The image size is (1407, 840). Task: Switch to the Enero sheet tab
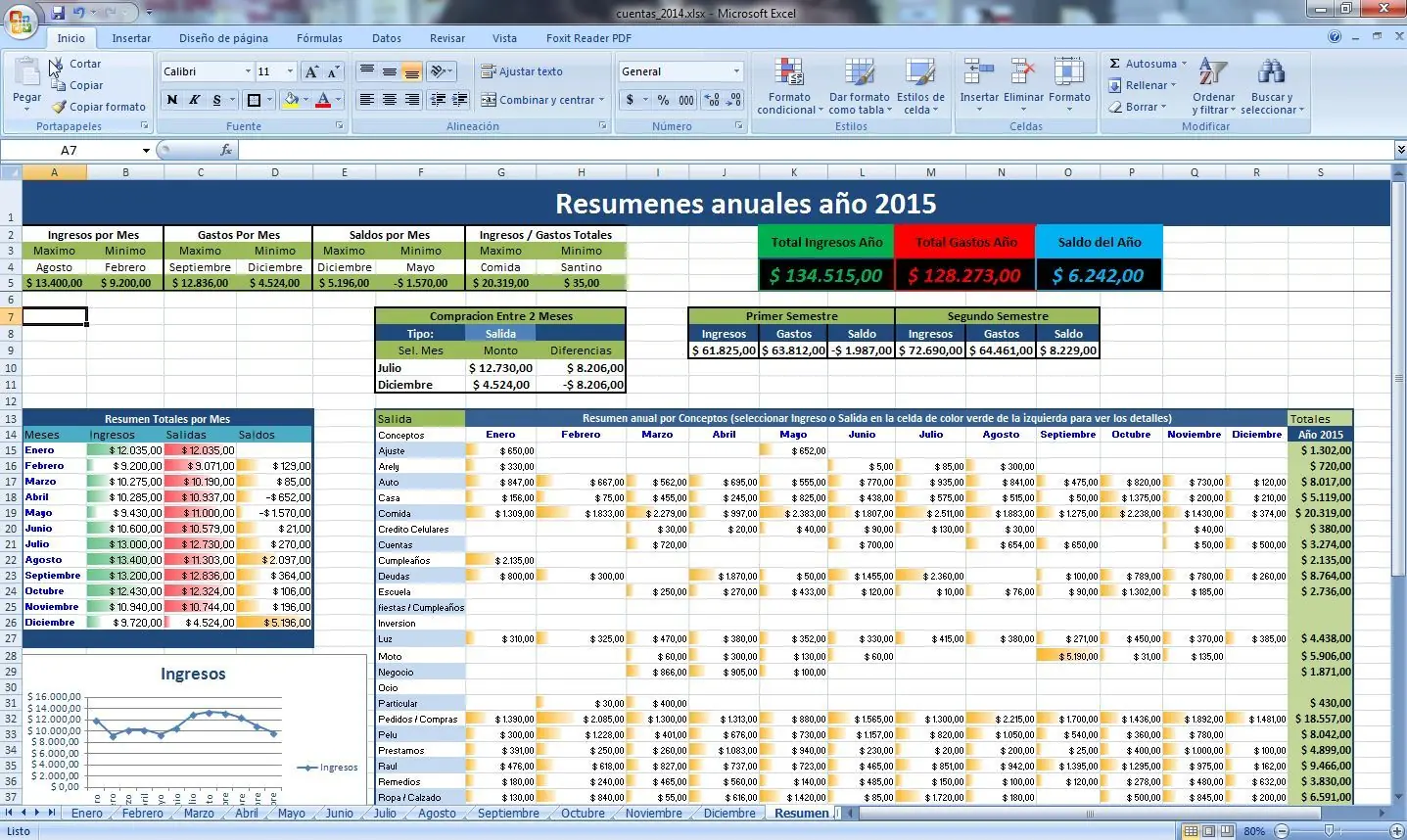pyautogui.click(x=86, y=814)
